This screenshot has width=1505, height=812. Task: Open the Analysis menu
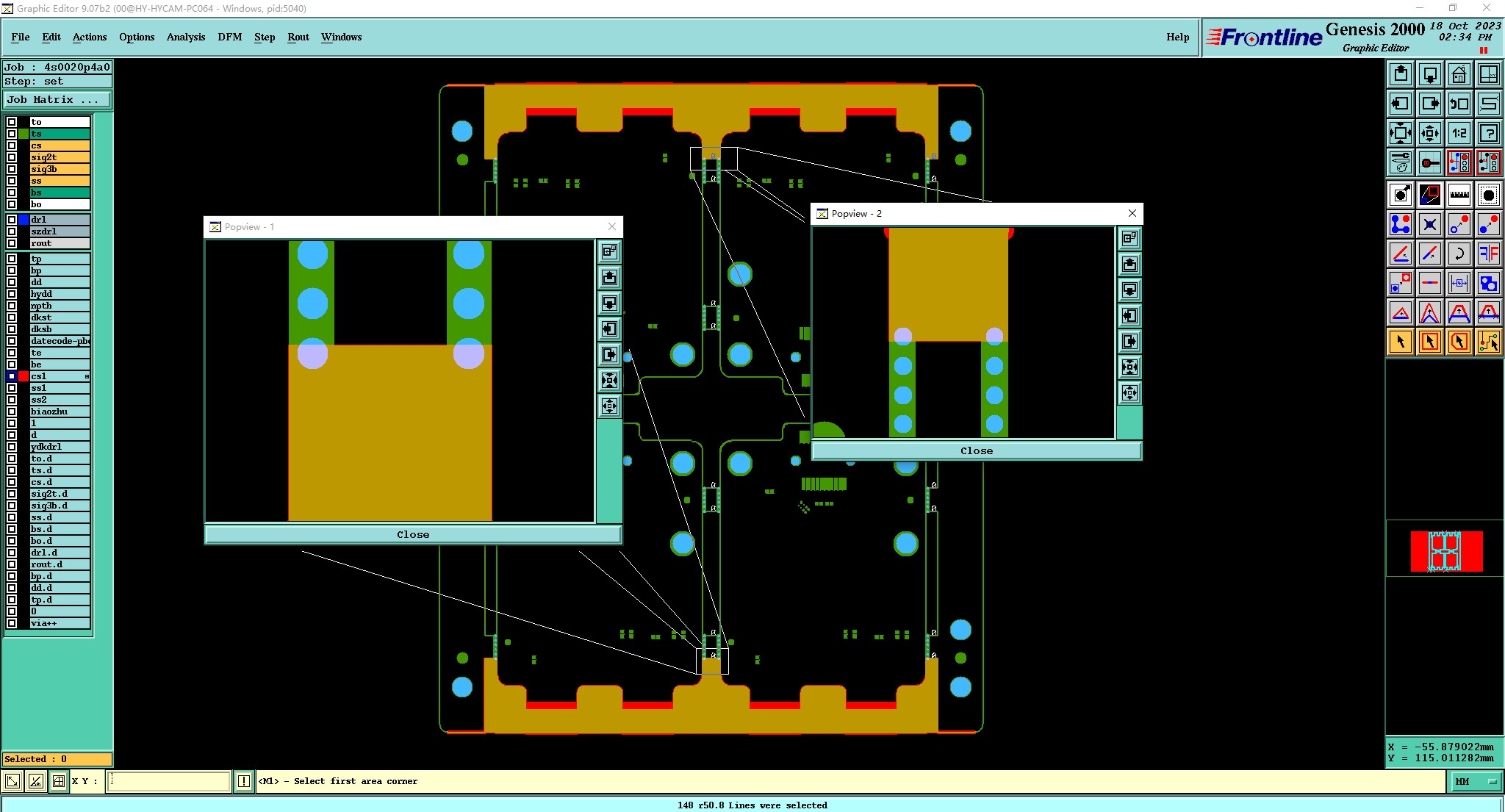pyautogui.click(x=185, y=37)
